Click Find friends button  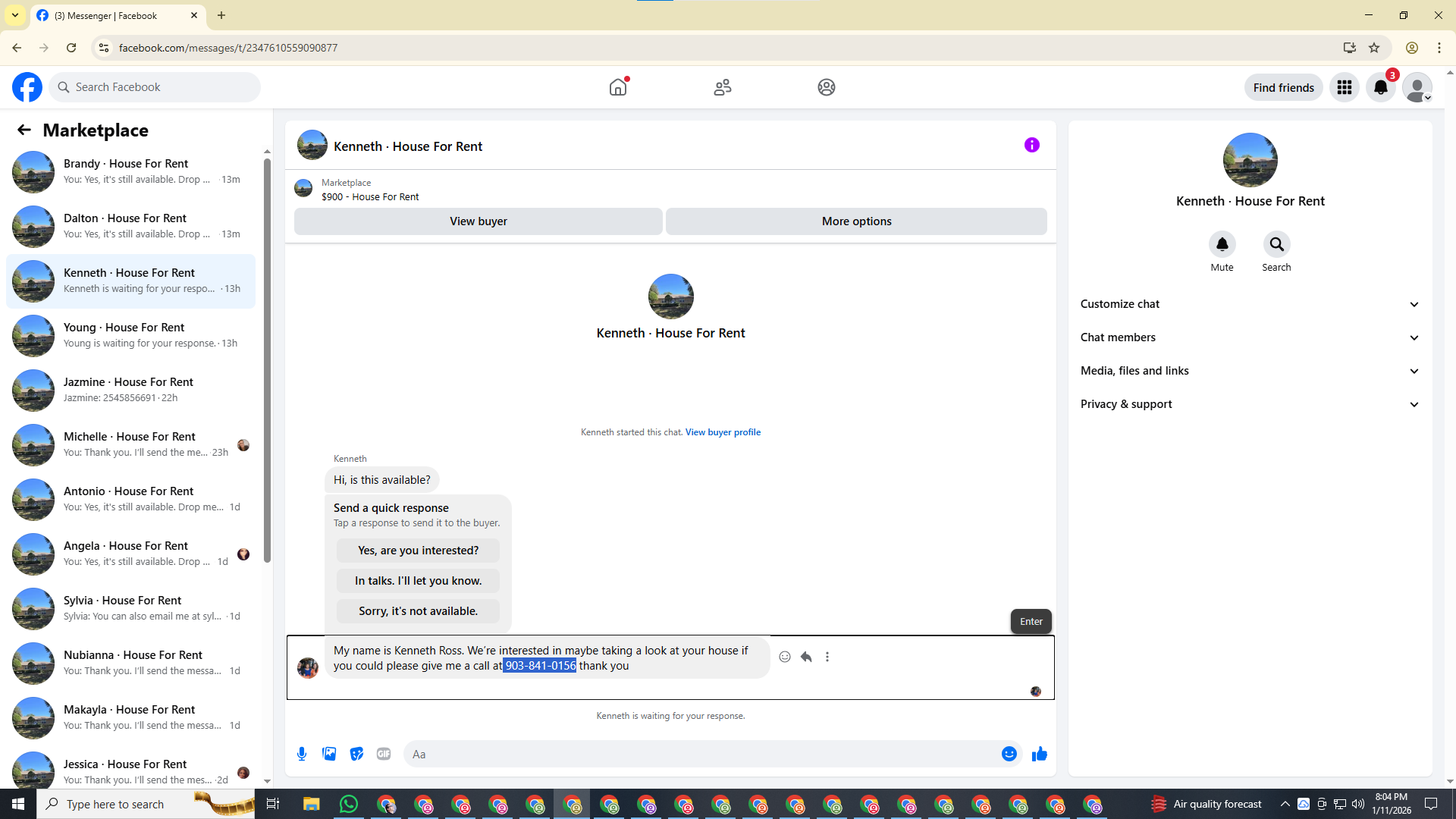(1283, 87)
